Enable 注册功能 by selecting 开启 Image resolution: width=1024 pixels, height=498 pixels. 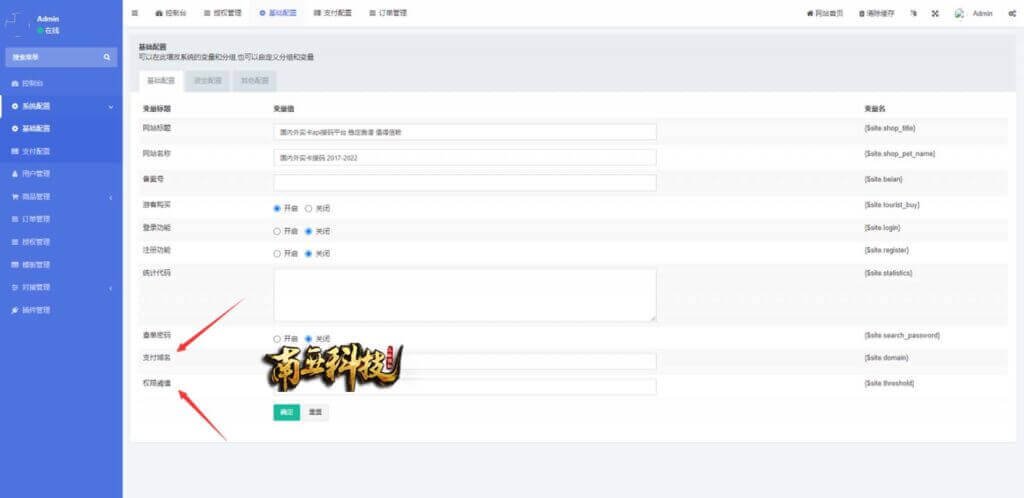[x=278, y=254]
